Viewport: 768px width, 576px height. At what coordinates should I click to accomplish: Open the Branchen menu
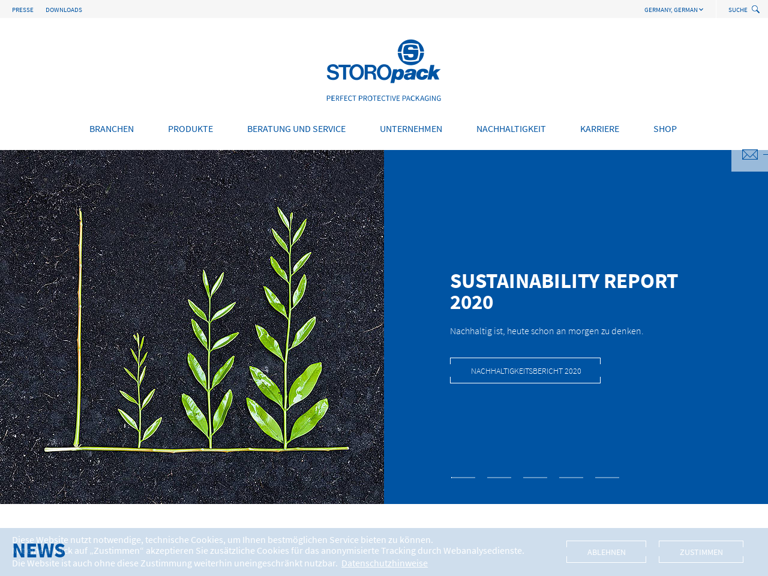coord(111,129)
